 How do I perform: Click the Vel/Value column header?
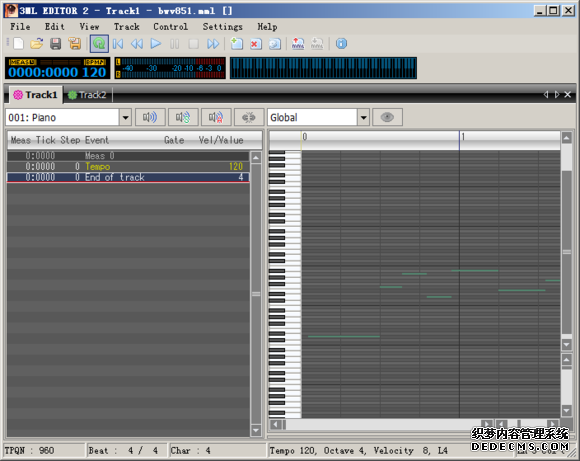point(221,140)
